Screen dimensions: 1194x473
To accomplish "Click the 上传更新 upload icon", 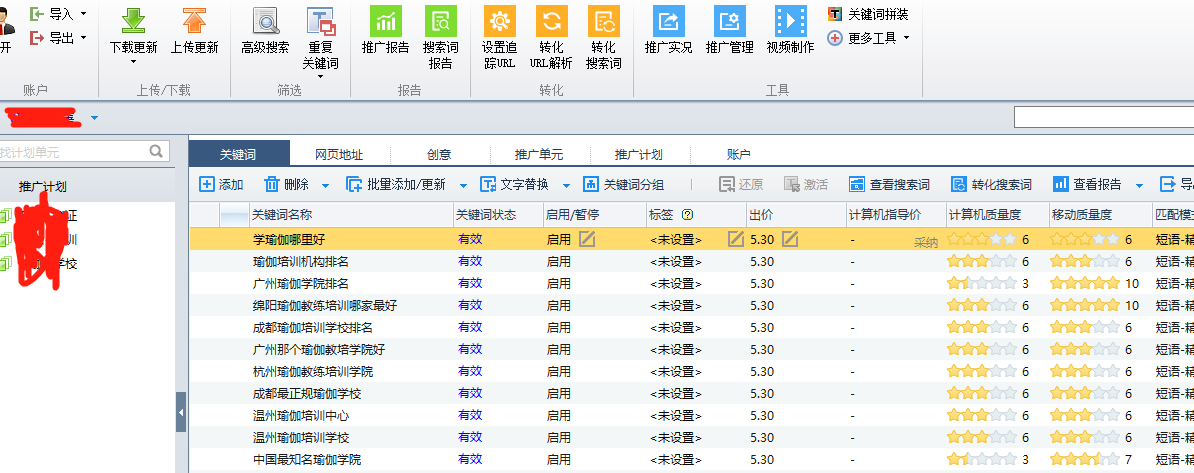I will (194, 21).
